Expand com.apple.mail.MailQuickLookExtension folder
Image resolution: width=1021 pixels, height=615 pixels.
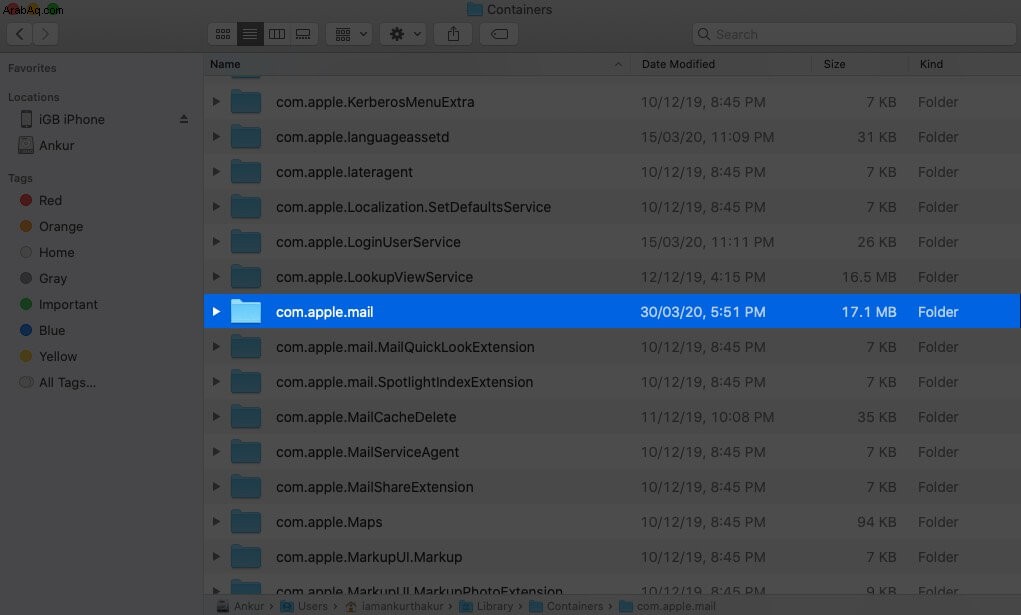[x=216, y=347]
